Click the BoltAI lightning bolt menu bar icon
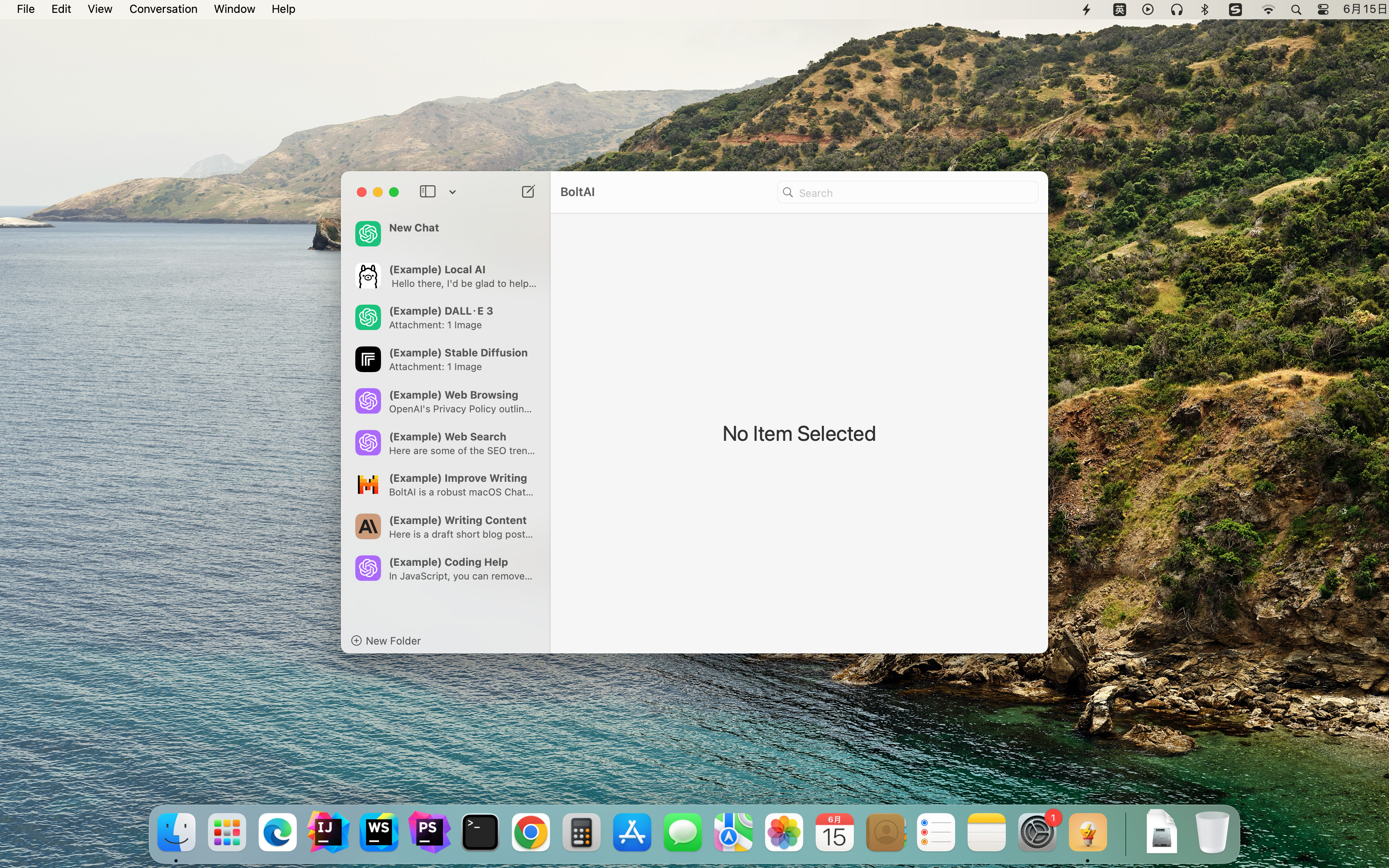 pos(1086,9)
